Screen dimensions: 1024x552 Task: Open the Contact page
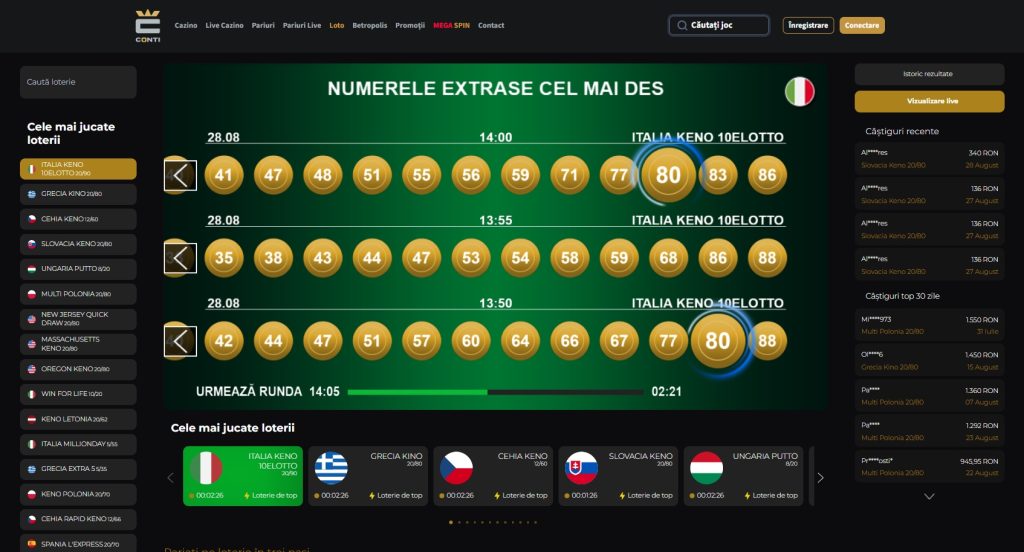click(491, 25)
